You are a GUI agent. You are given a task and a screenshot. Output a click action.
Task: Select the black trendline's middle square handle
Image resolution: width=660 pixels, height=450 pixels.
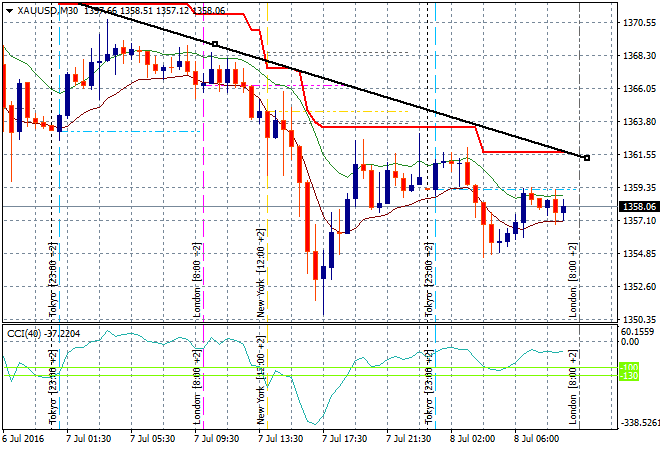pos(215,44)
